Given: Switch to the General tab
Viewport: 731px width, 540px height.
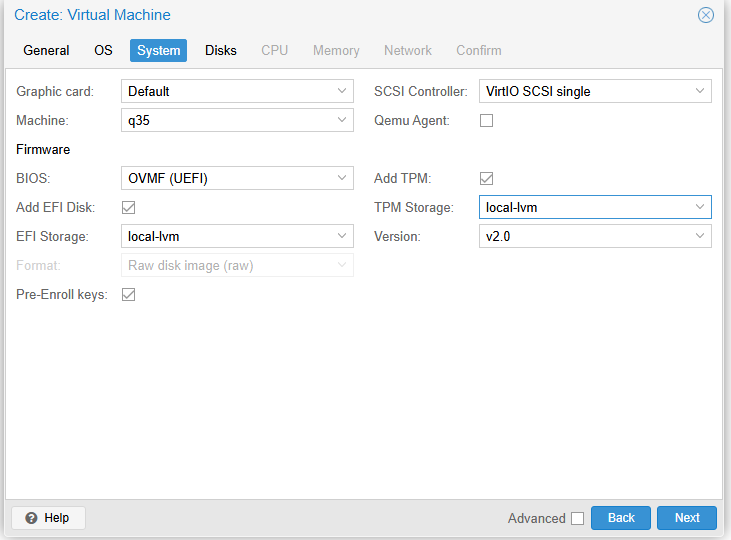Looking at the screenshot, I should (x=46, y=50).
